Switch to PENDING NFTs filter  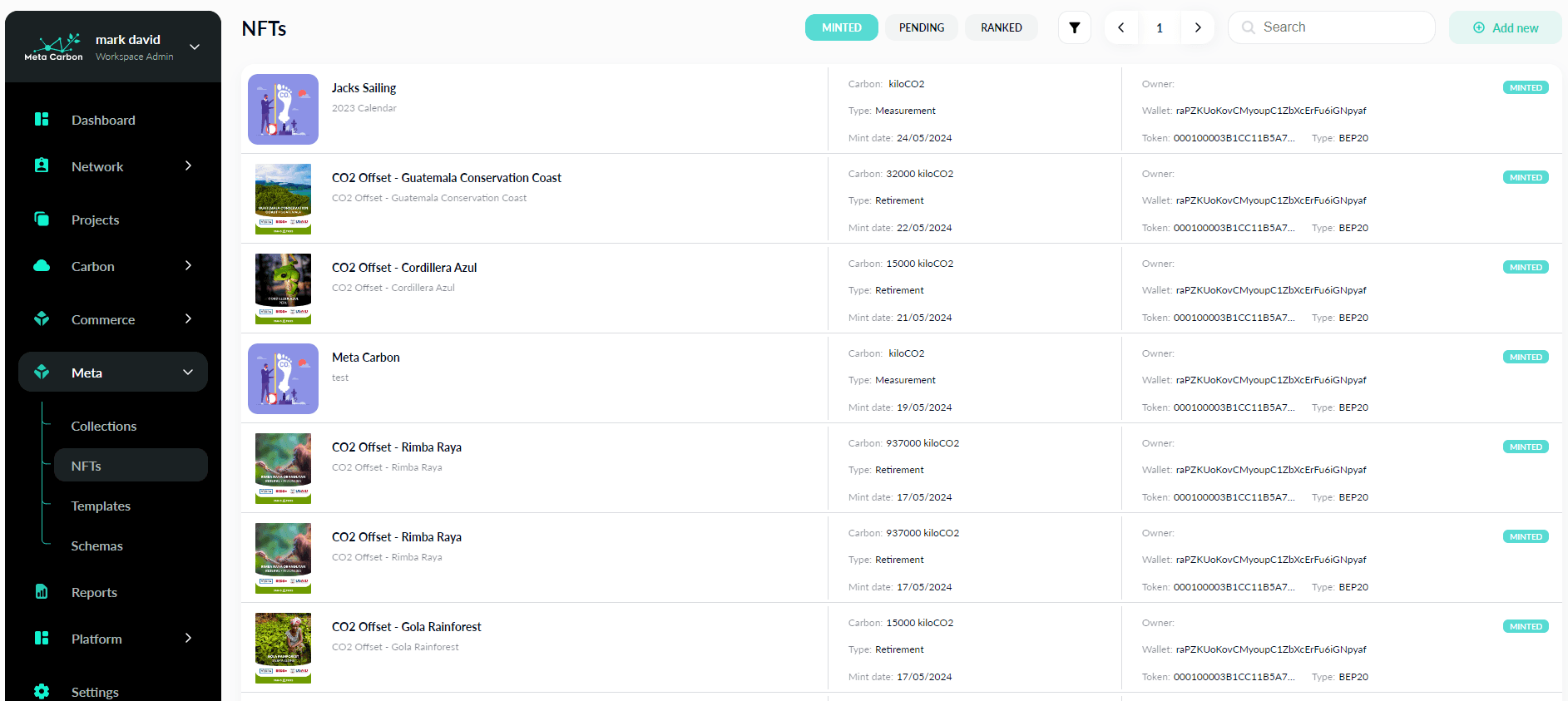pyautogui.click(x=921, y=27)
